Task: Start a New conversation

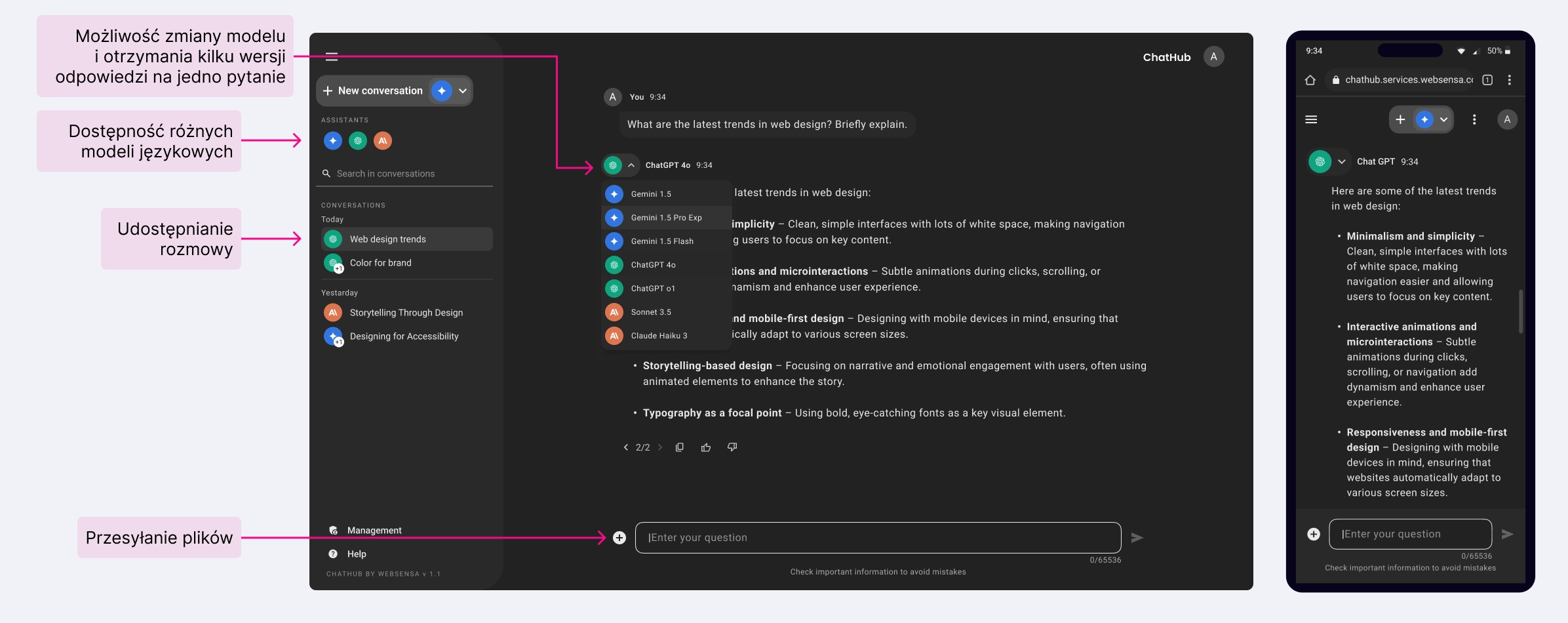Action: click(373, 90)
